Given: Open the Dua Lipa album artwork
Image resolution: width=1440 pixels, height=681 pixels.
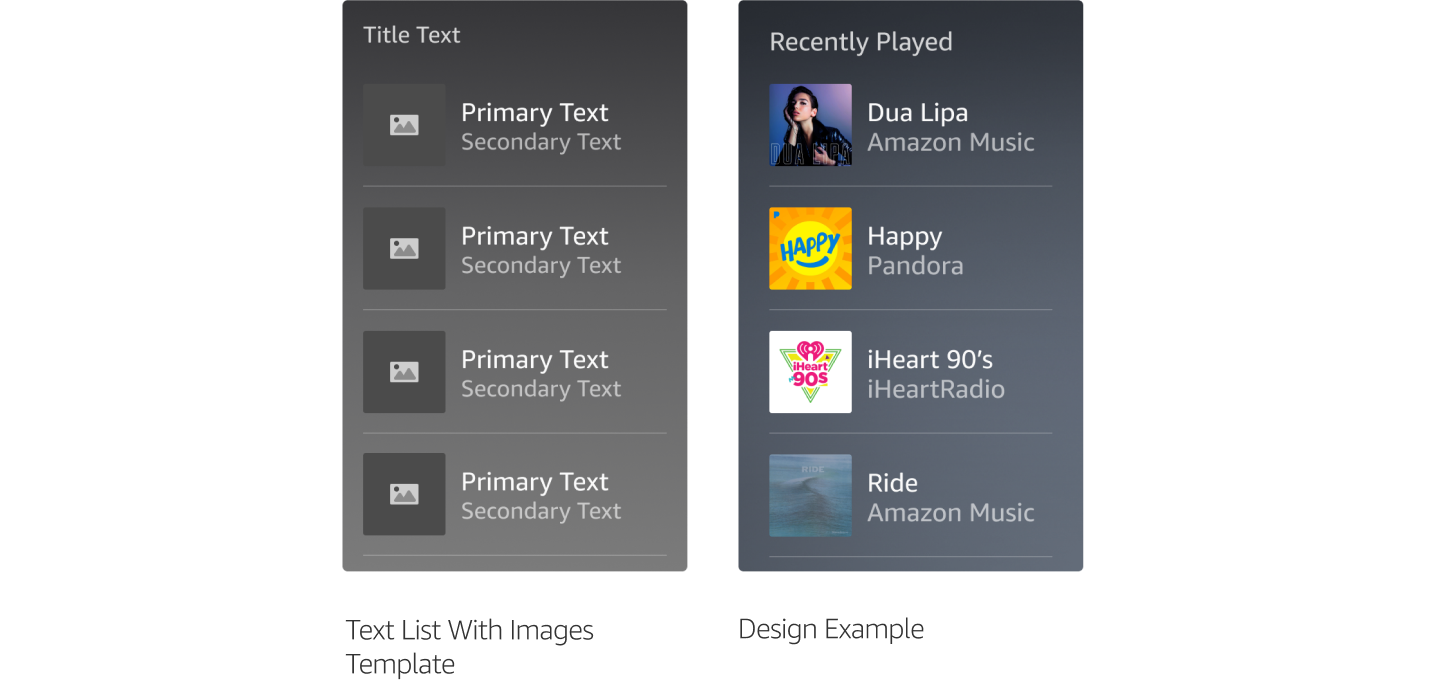Looking at the screenshot, I should [x=810, y=125].
